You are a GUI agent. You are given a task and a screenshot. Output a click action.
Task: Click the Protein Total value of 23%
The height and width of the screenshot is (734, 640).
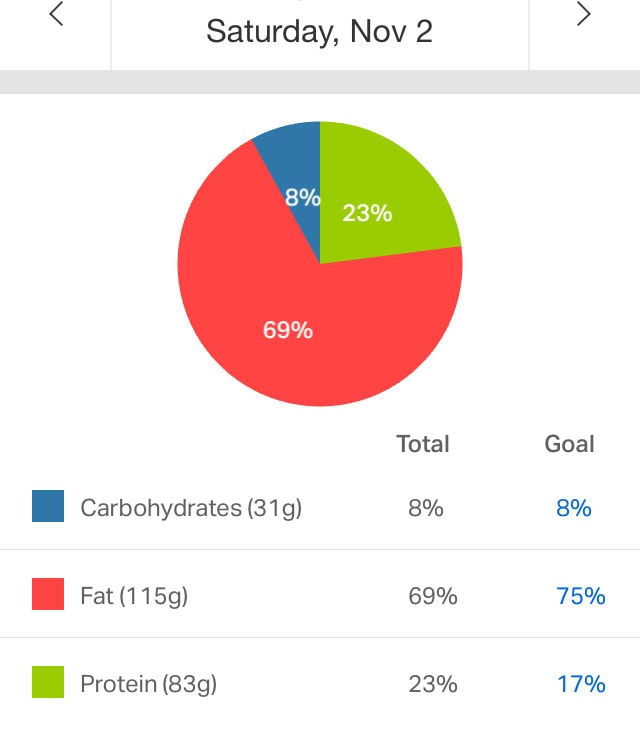pyautogui.click(x=433, y=684)
